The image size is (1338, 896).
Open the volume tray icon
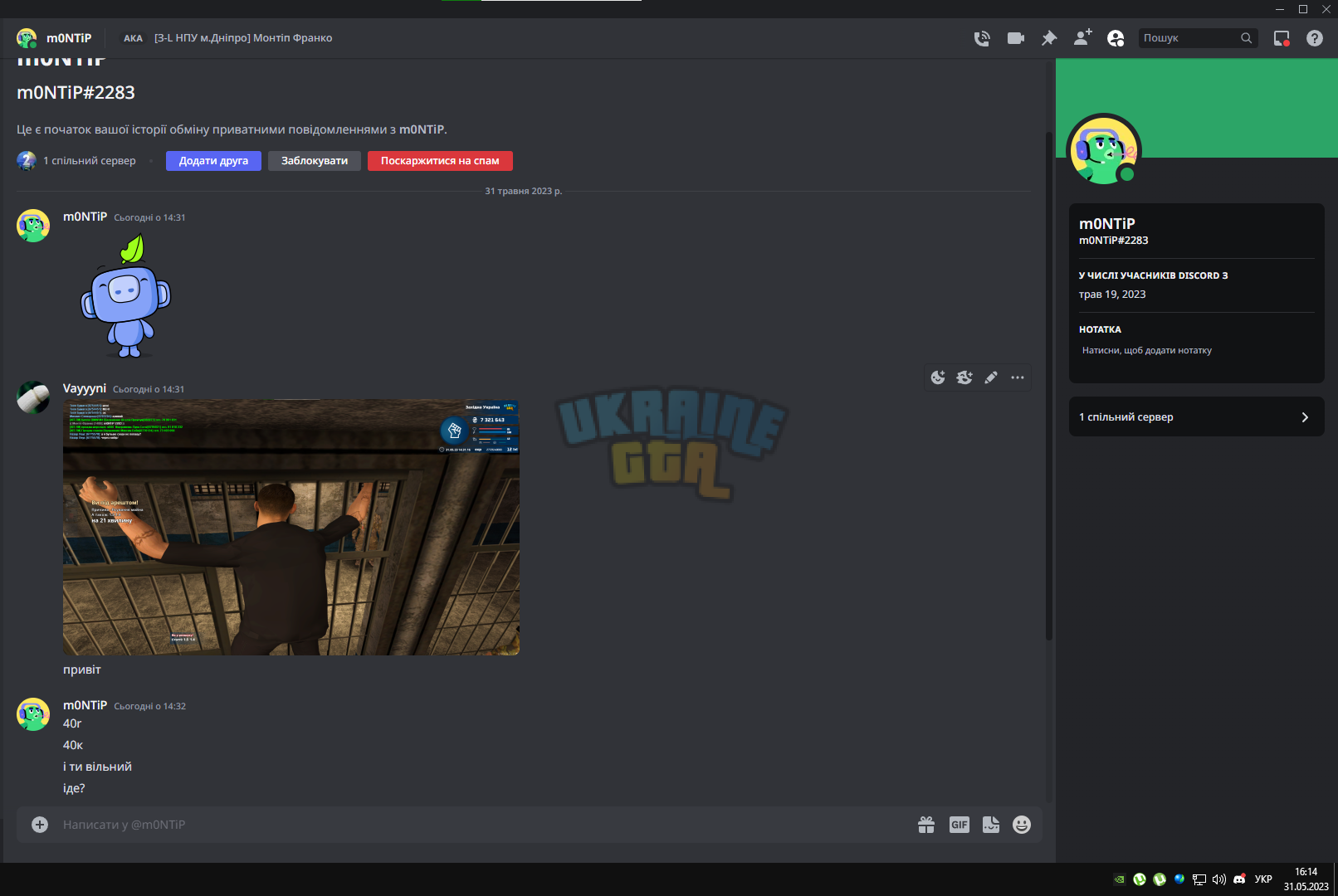(x=1219, y=879)
